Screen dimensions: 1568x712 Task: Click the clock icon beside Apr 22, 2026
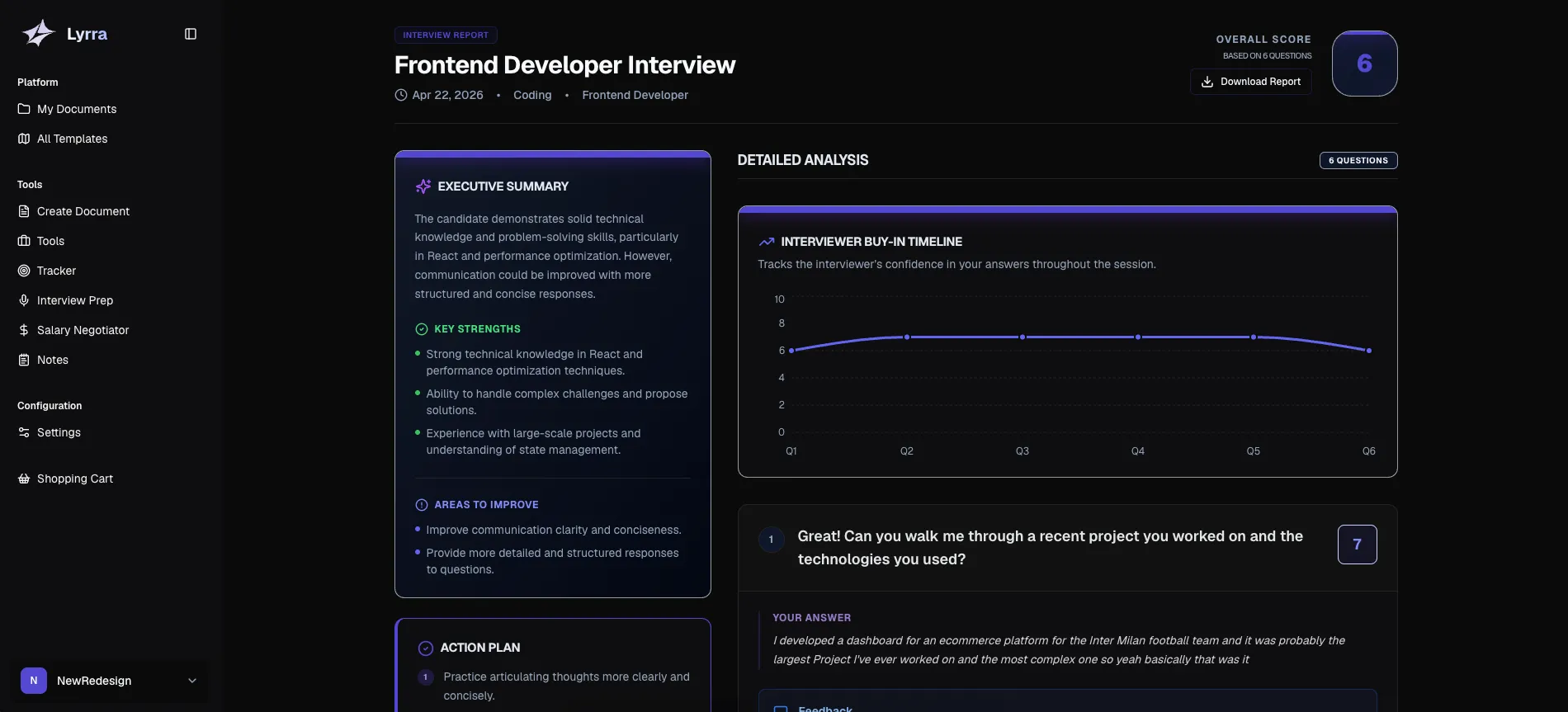coord(401,95)
